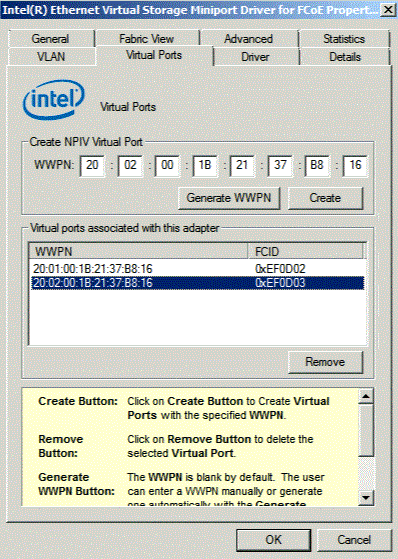Go to the Statistics tab
398x559 pixels.
click(x=344, y=39)
